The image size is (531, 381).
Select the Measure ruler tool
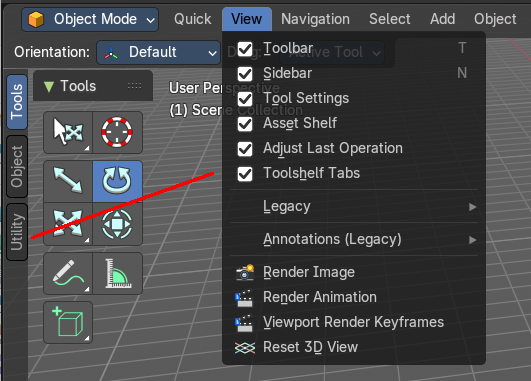click(117, 273)
